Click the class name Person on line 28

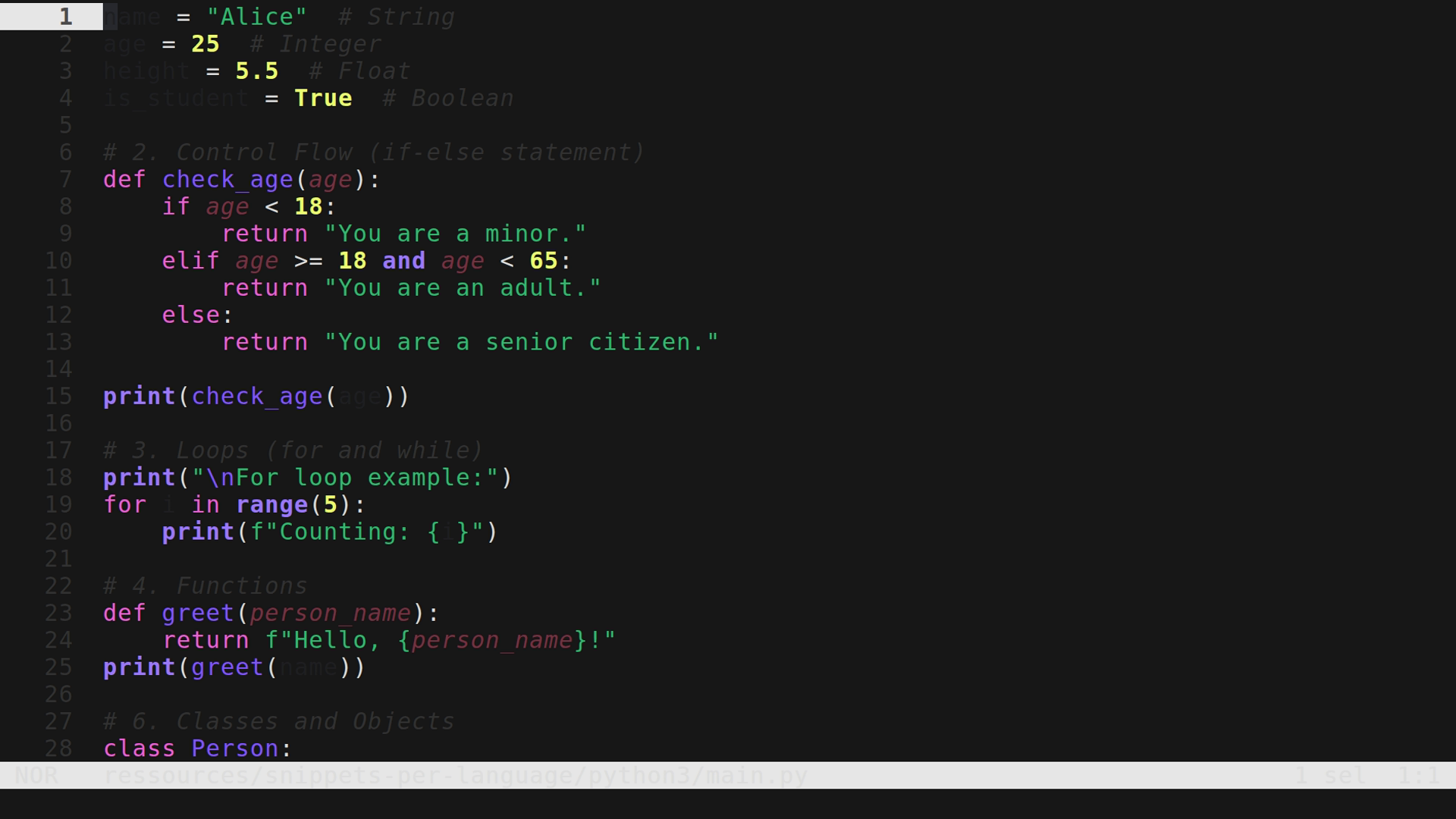coord(236,748)
